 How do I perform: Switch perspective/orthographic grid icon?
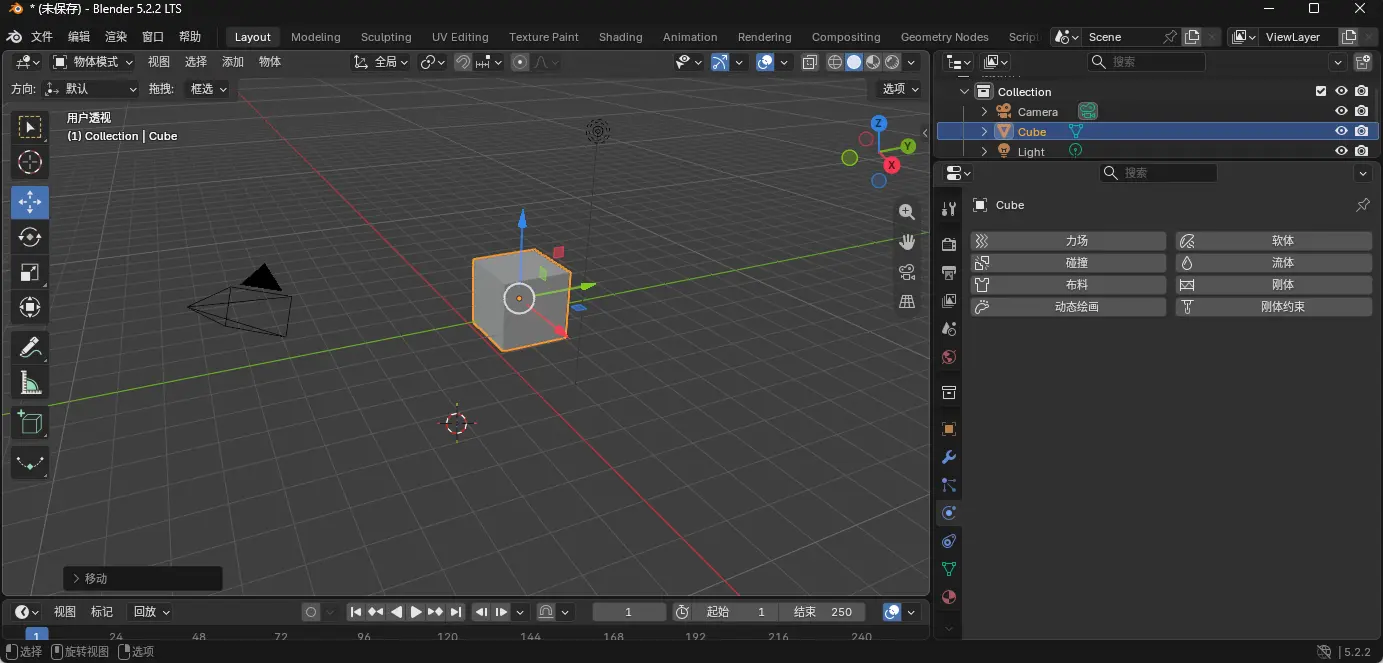click(907, 301)
